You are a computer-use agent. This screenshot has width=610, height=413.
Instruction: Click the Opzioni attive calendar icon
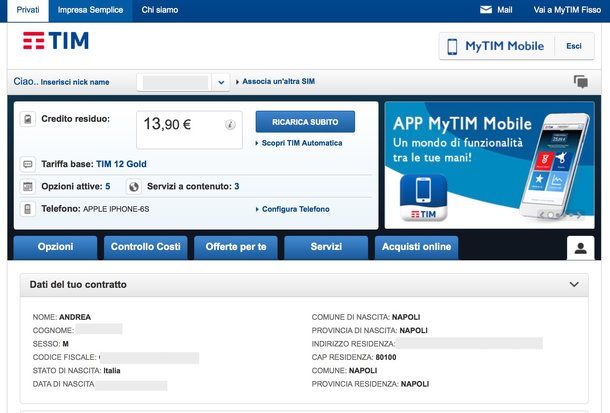coord(28,187)
